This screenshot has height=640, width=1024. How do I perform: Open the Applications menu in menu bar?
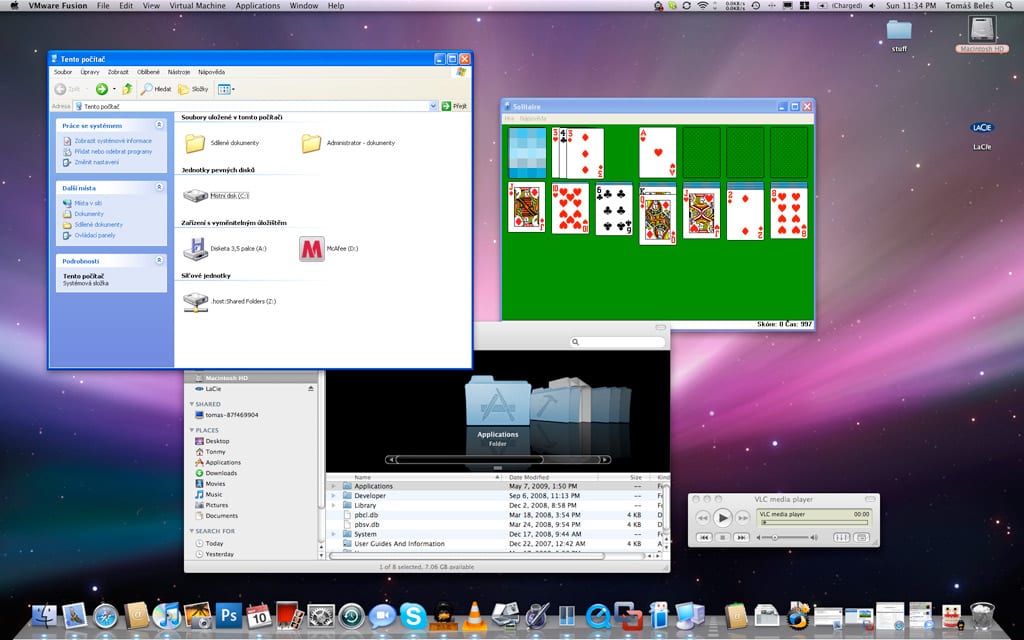click(257, 5)
